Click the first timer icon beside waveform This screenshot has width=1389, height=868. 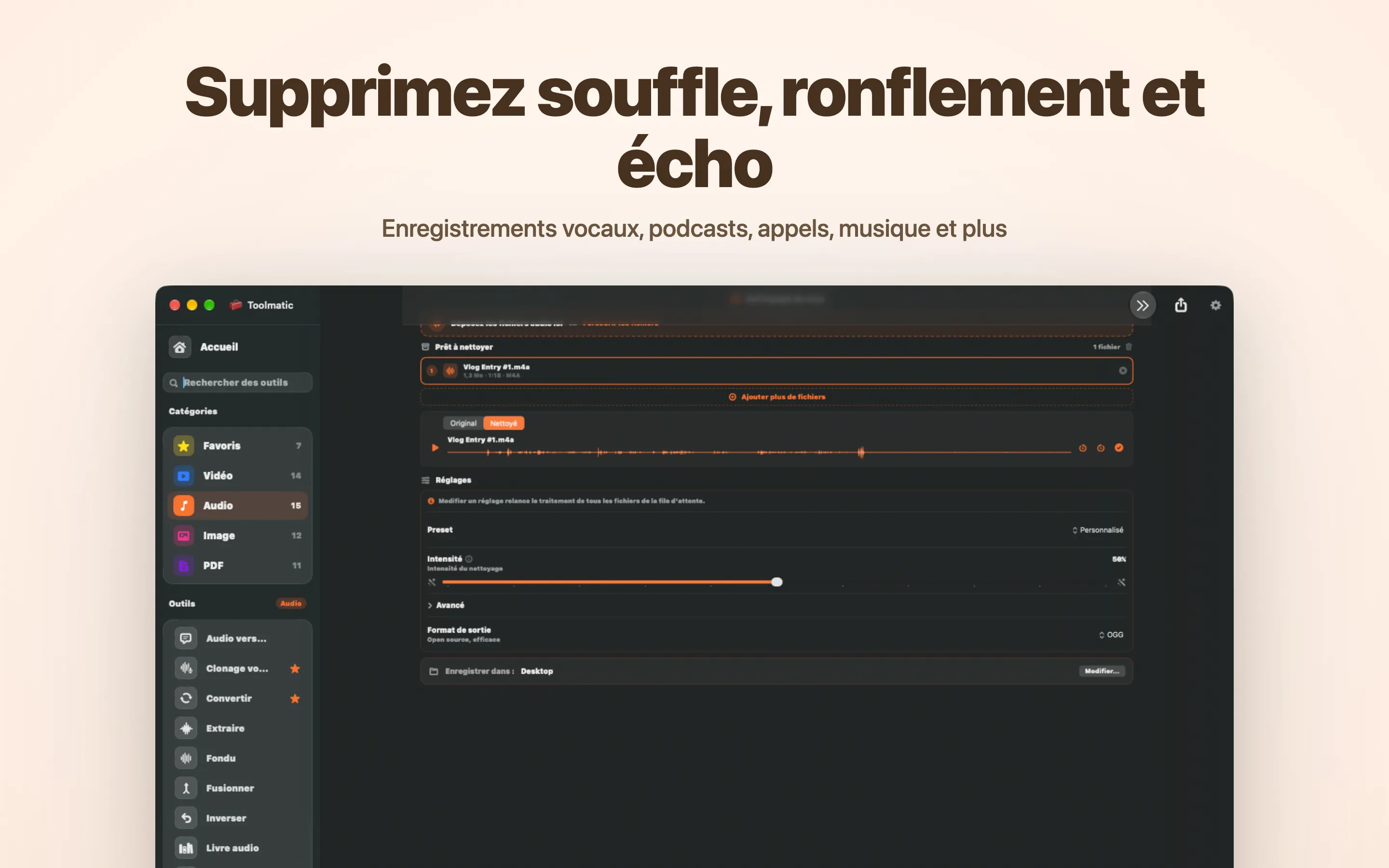1082,448
